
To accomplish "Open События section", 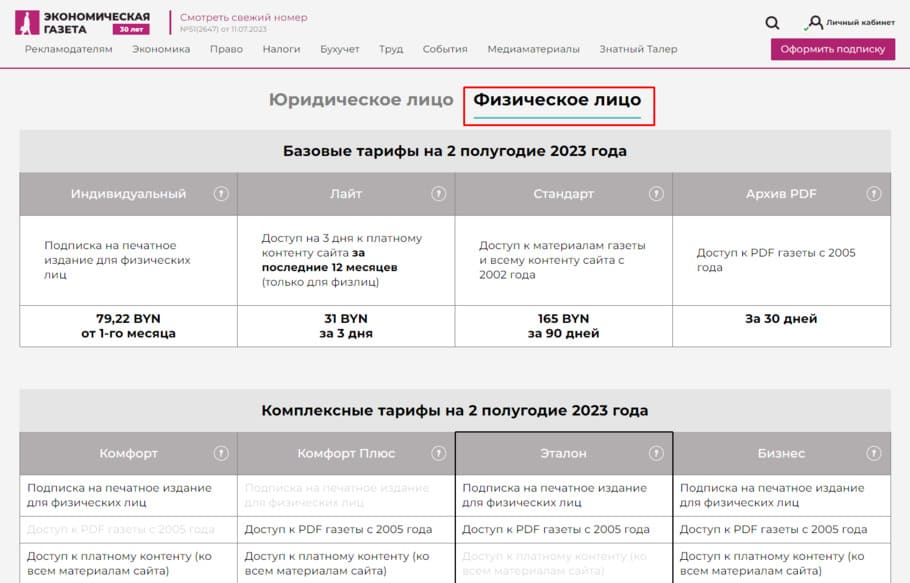I will tap(445, 49).
